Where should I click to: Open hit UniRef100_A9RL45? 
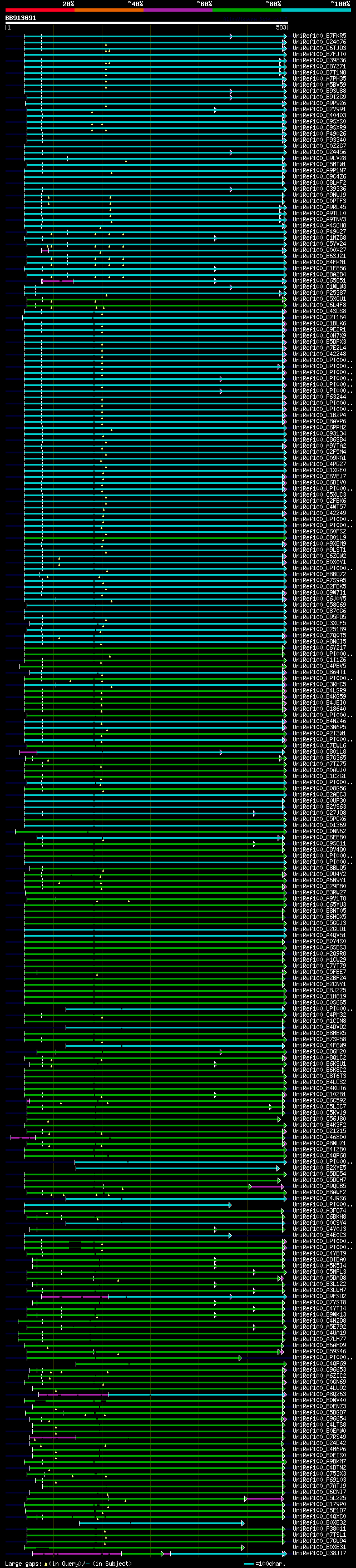319,207
